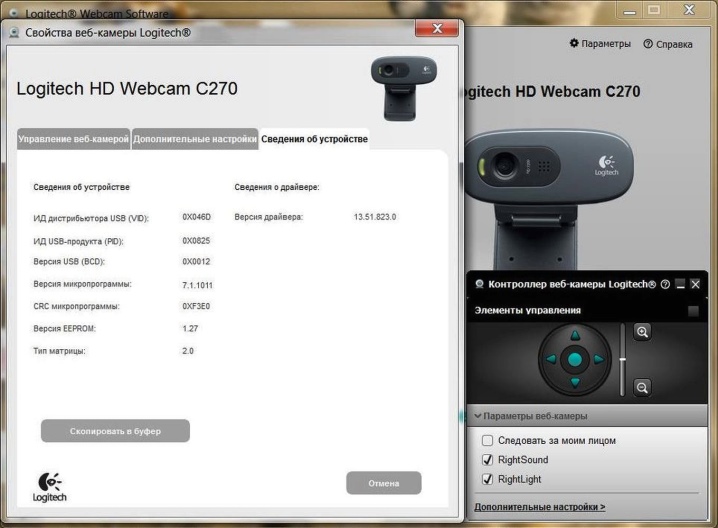Click the Элементы управления header
718x528 pixels.
528,310
